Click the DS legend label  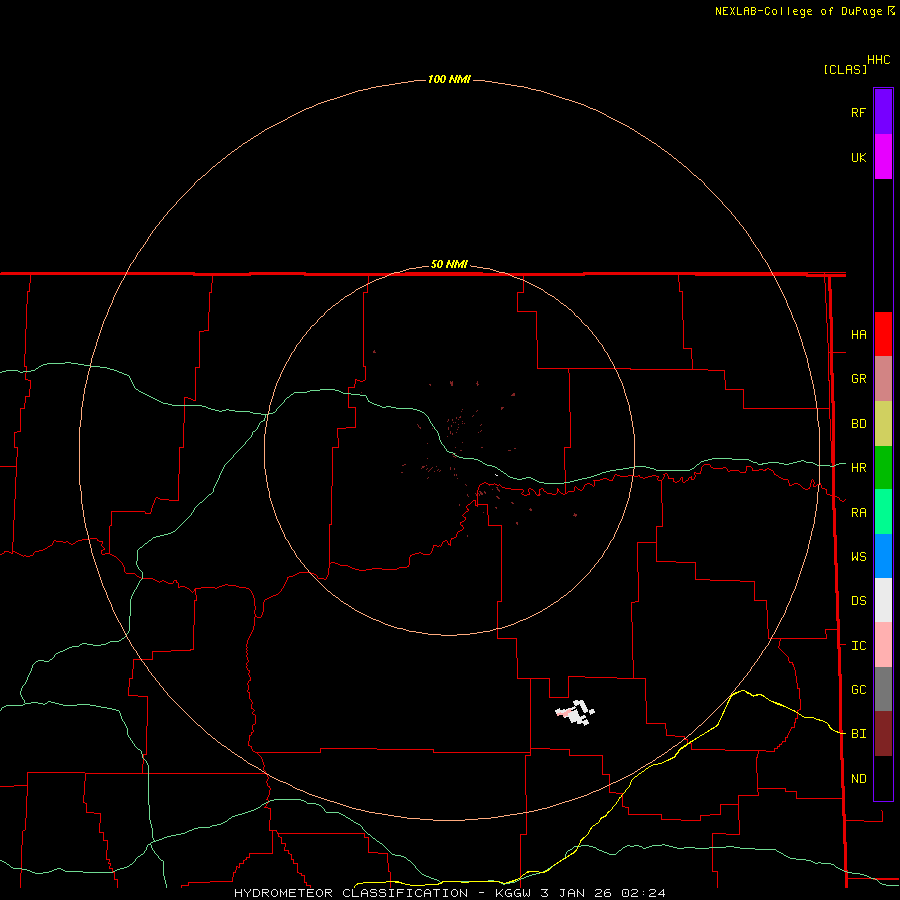coord(858,601)
